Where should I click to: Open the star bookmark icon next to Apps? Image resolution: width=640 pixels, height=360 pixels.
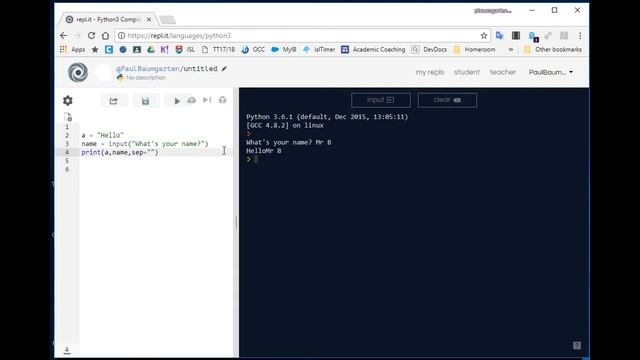[x=95, y=49]
